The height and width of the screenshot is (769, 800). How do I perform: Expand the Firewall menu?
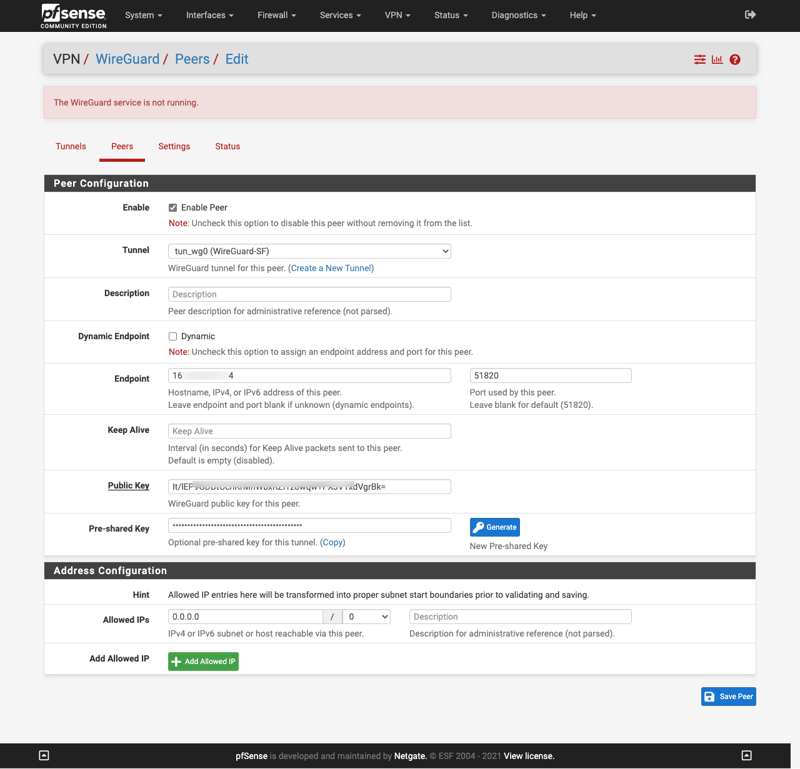(278, 15)
